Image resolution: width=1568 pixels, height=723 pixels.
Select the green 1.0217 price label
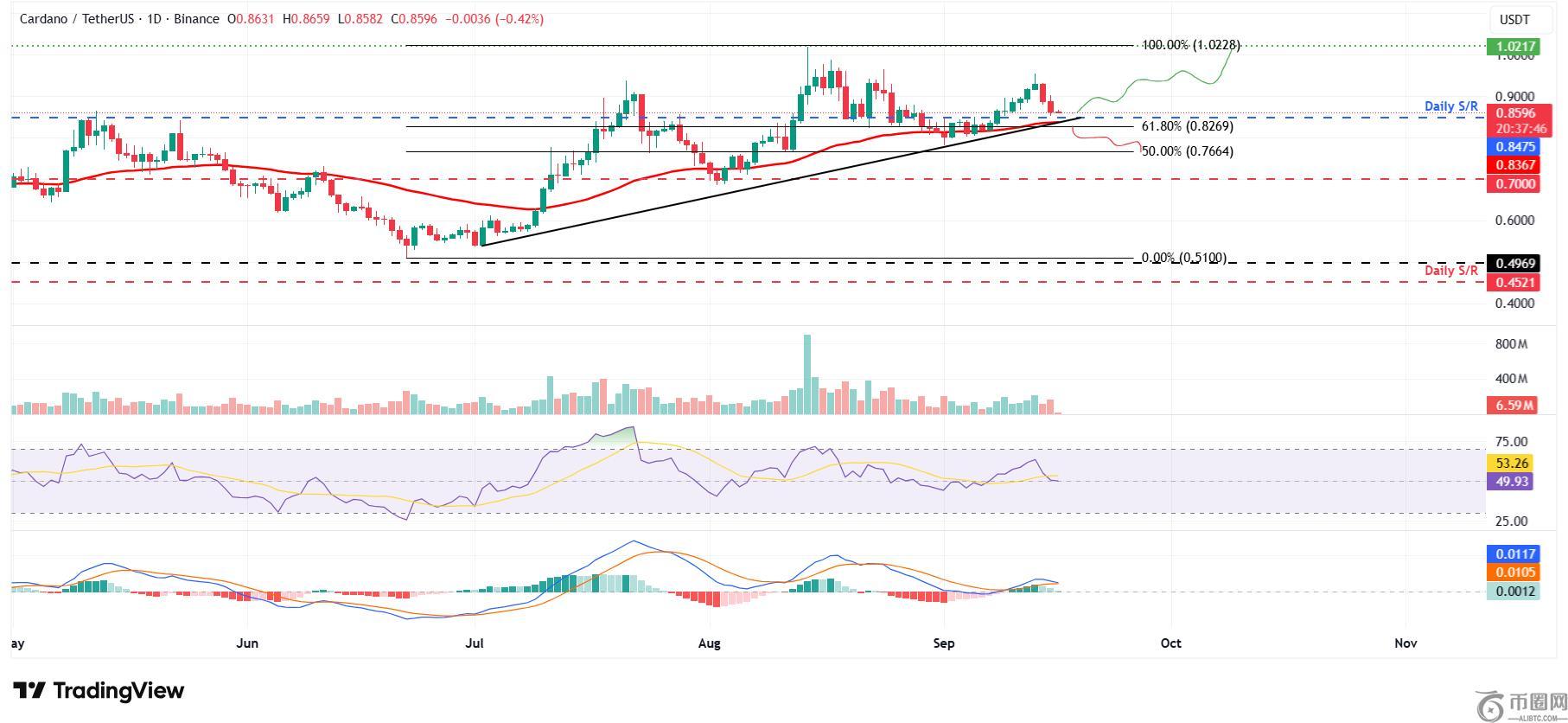point(1510,47)
